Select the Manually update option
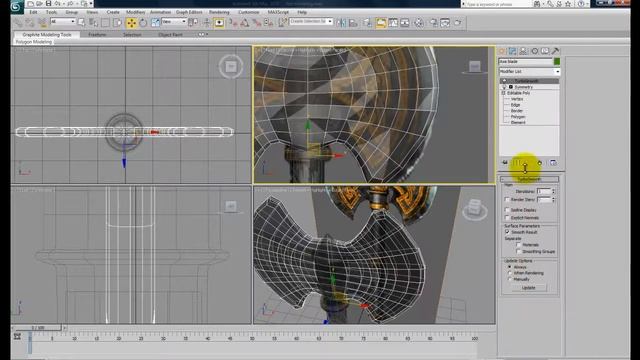Screen dimensions: 640x360 pyautogui.click(x=509, y=279)
